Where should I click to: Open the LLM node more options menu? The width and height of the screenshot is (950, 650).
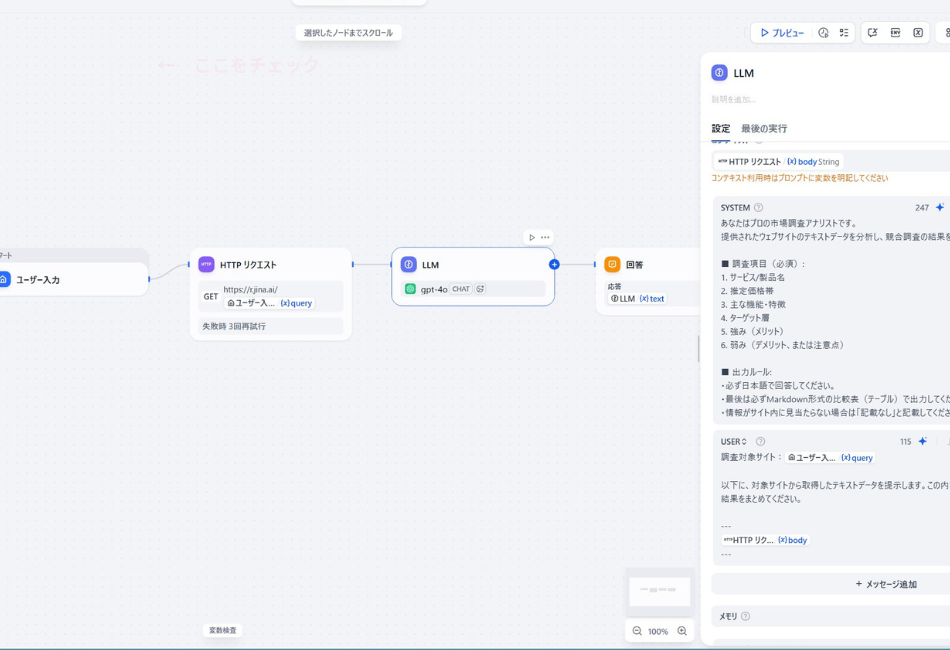544,238
